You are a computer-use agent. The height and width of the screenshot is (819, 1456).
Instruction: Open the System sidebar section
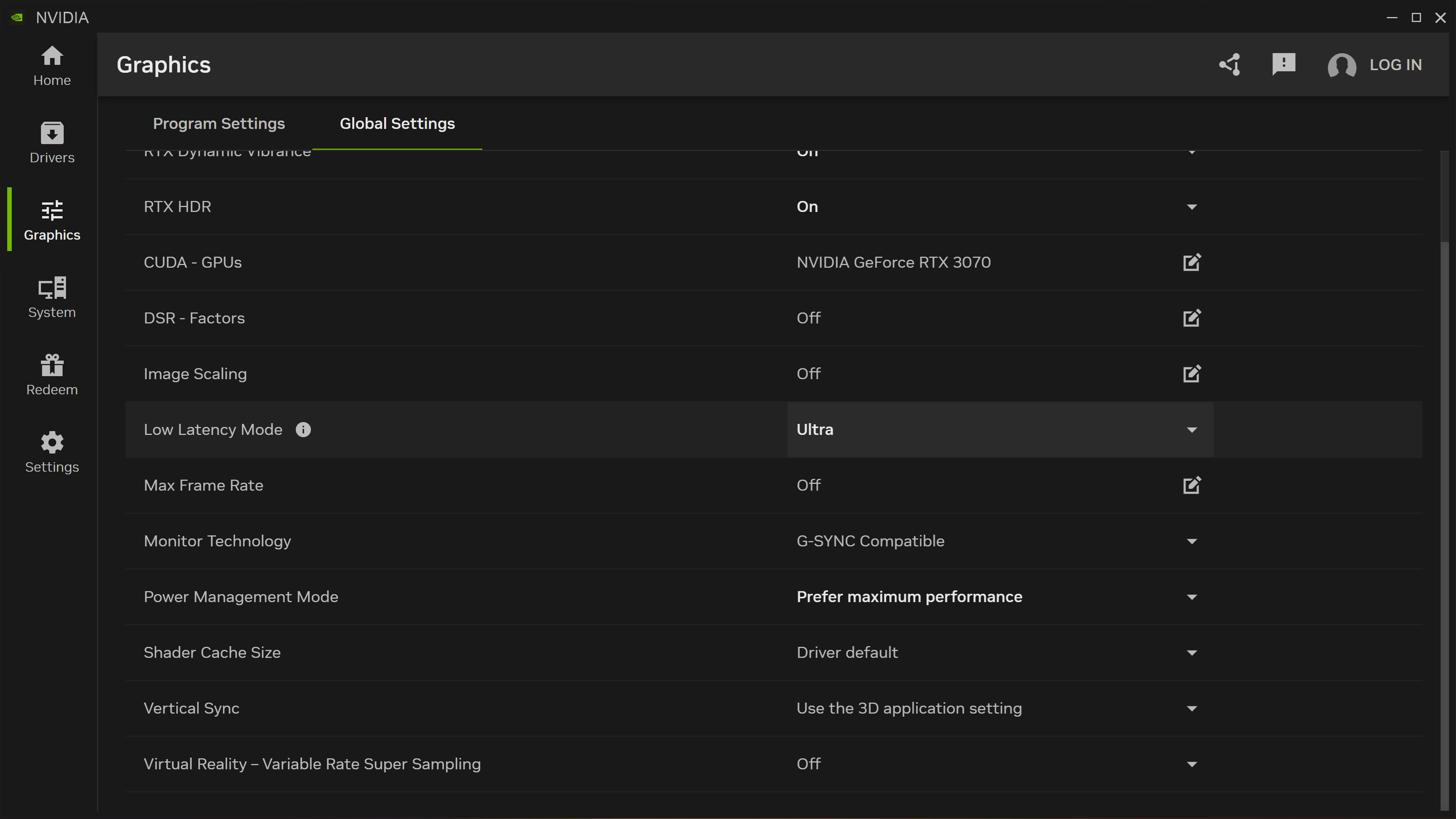[x=52, y=298]
